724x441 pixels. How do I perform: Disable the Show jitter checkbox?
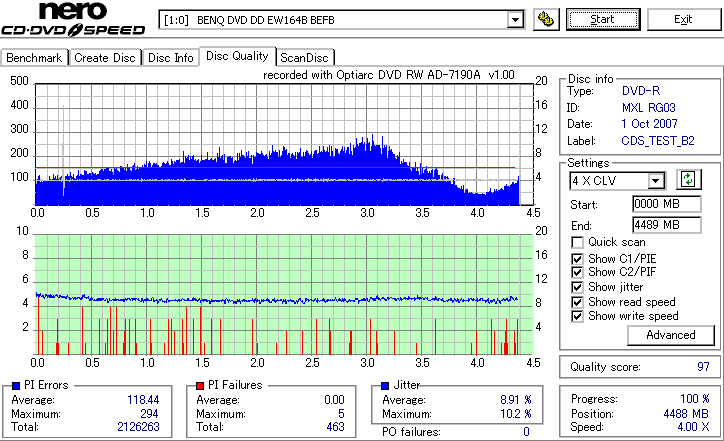pos(577,287)
